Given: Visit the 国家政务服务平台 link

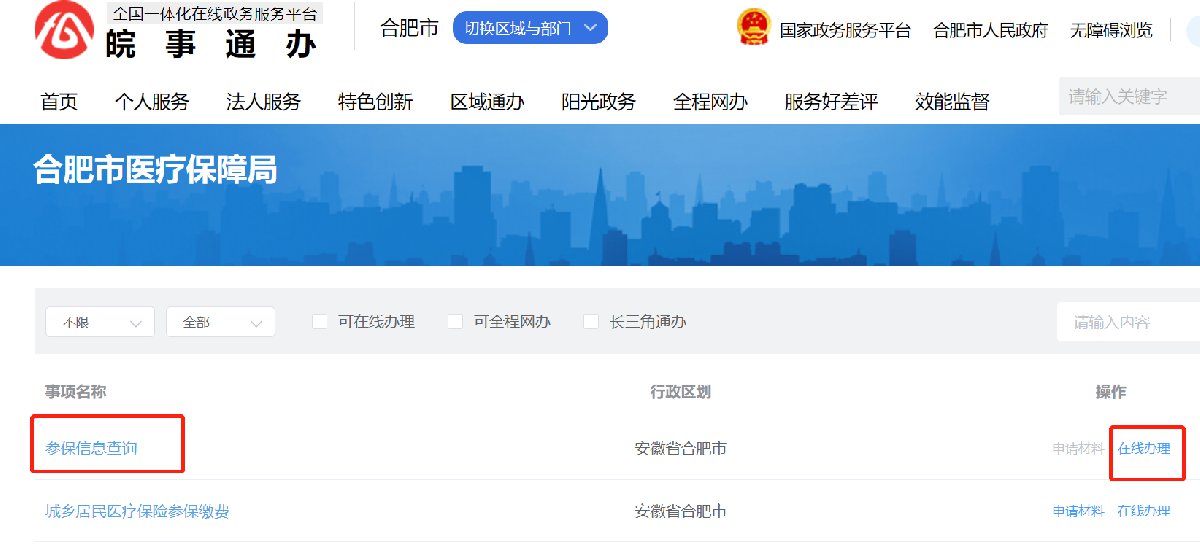Looking at the screenshot, I should click(845, 30).
